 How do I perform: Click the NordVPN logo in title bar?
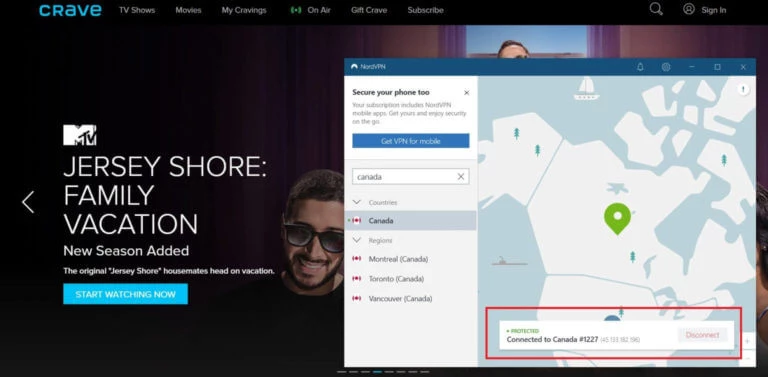coord(355,67)
